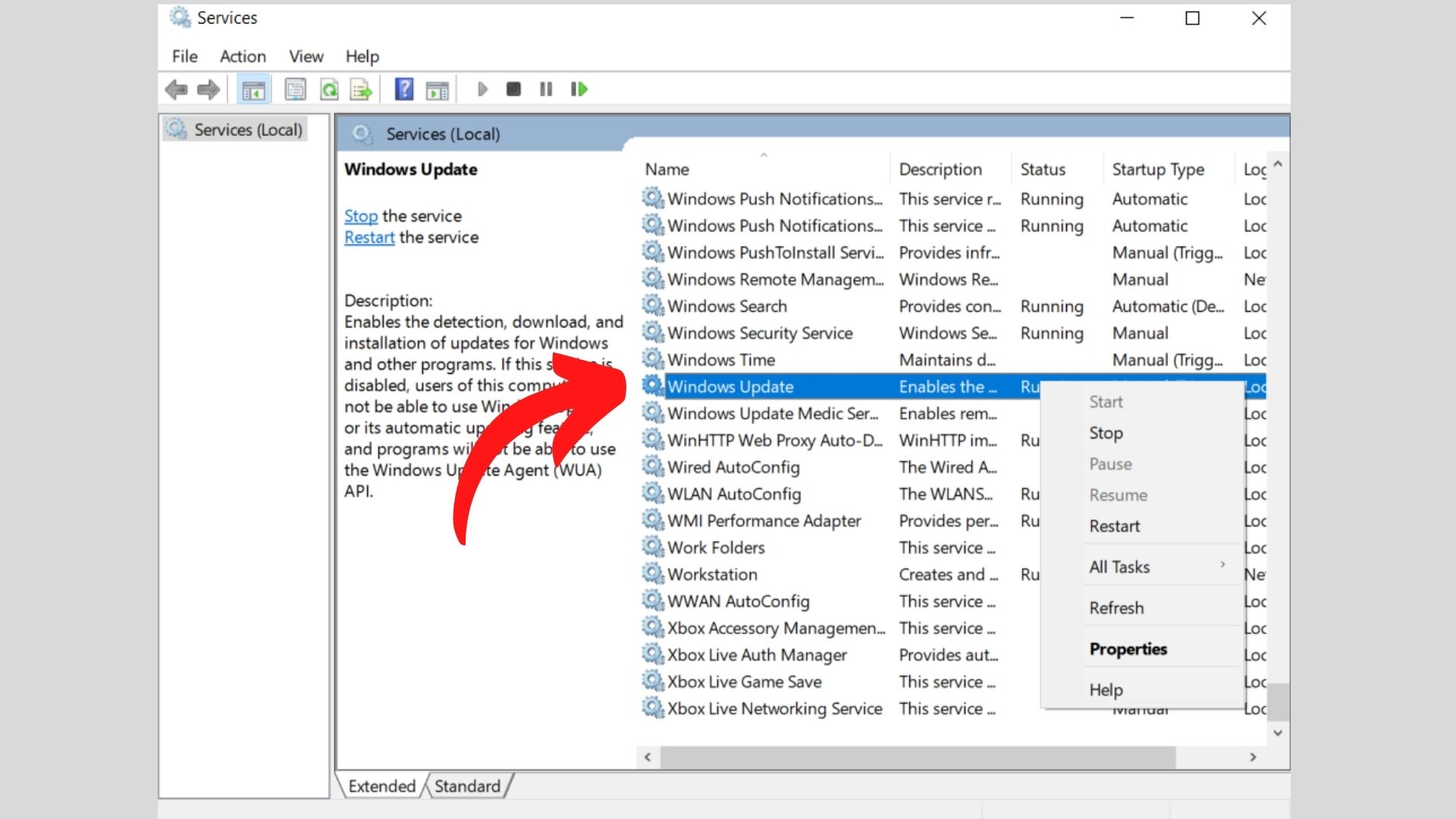The image size is (1456, 819).
Task: Click gear icon of Wired AutoConfig
Action: (x=652, y=466)
